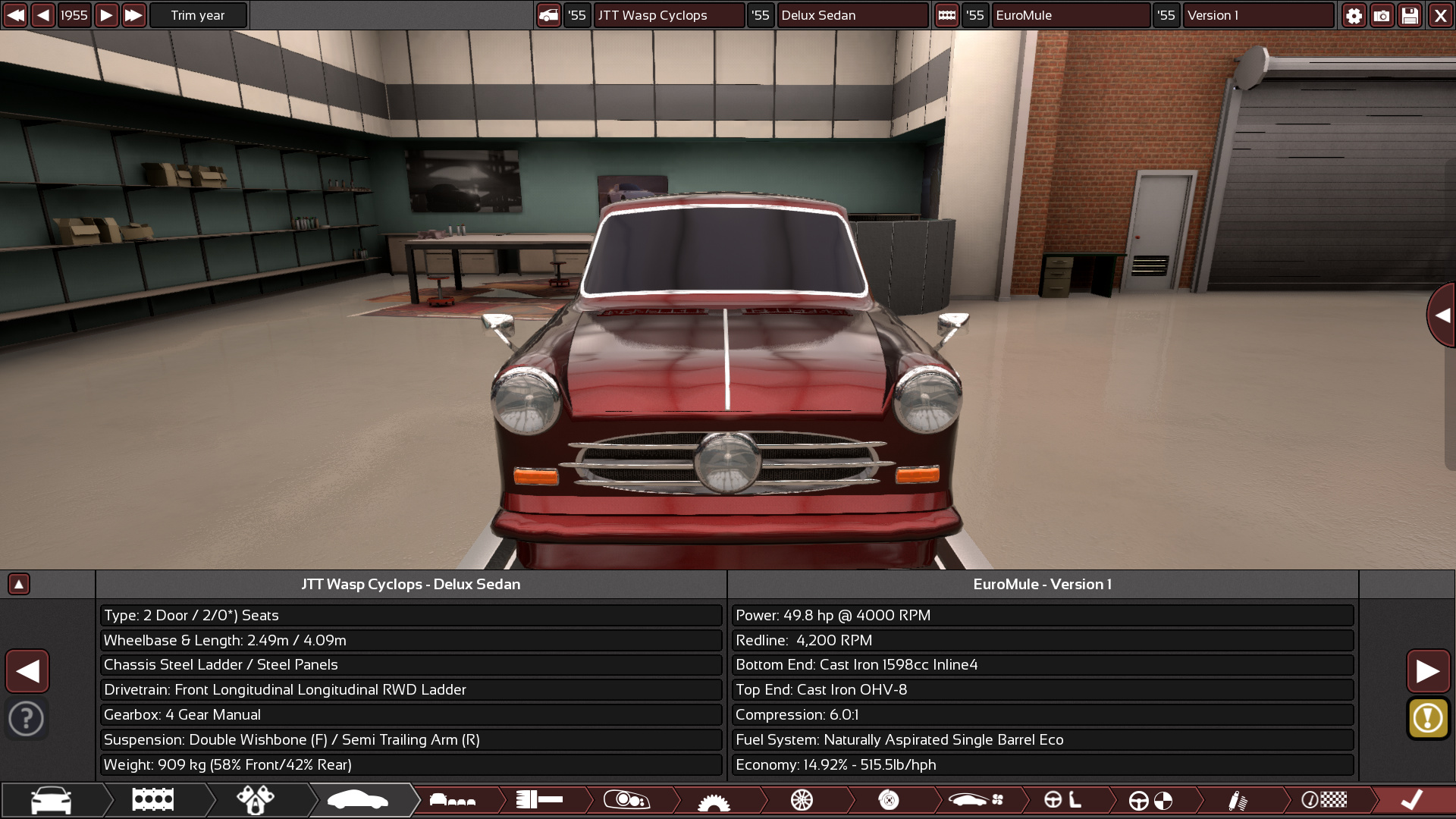This screenshot has width=1456, height=819.
Task: Go to next page with right red arrow
Action: click(1428, 671)
